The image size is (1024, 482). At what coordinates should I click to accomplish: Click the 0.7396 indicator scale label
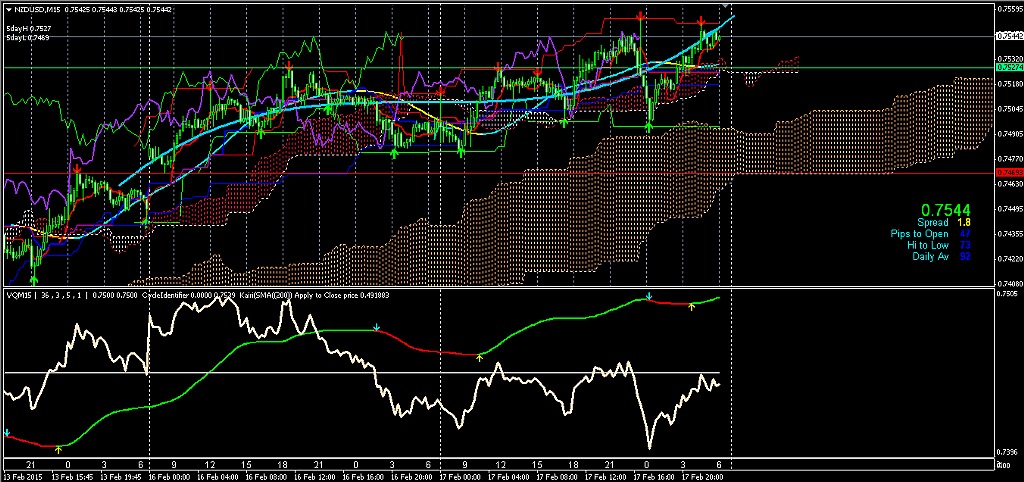(1008, 452)
